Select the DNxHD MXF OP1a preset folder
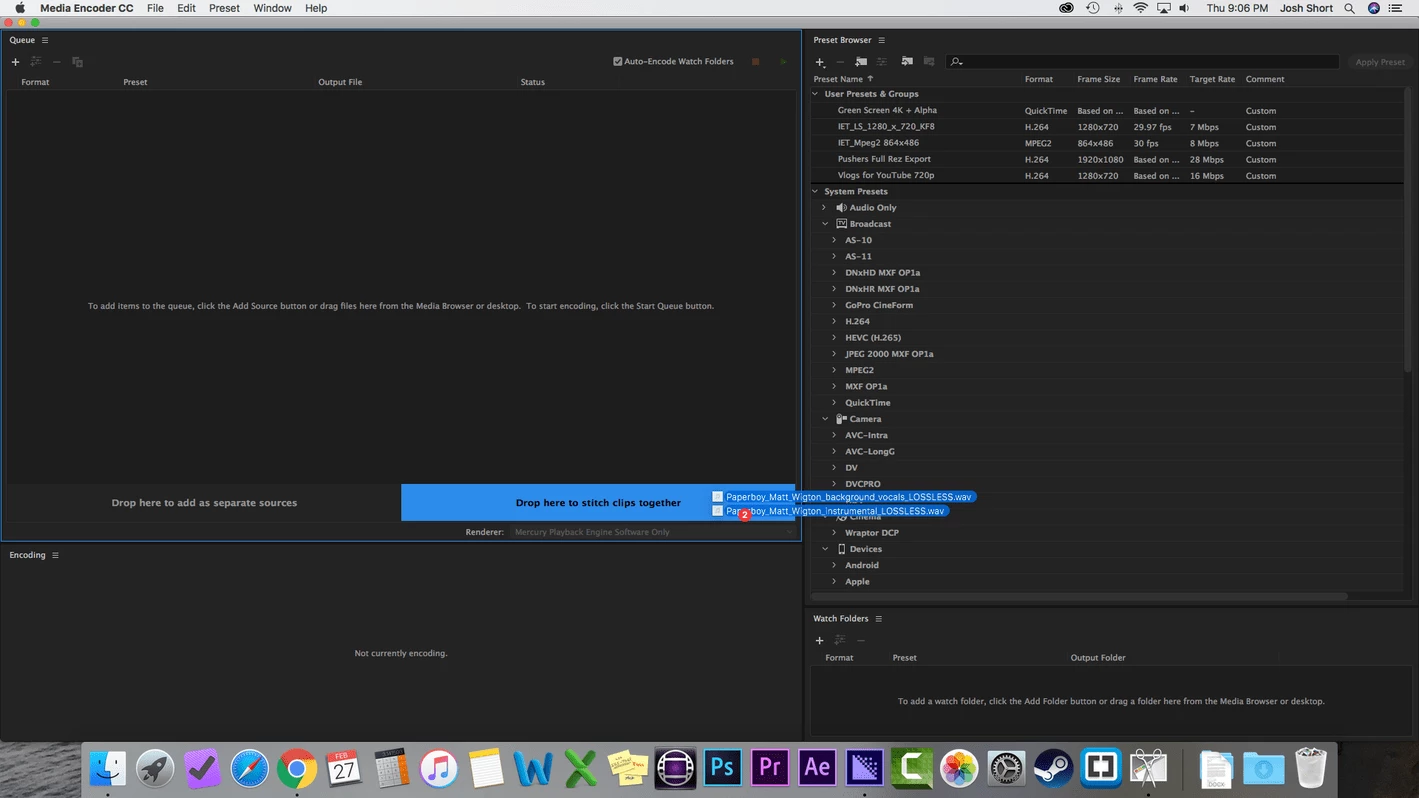This screenshot has width=1419, height=798. point(882,273)
